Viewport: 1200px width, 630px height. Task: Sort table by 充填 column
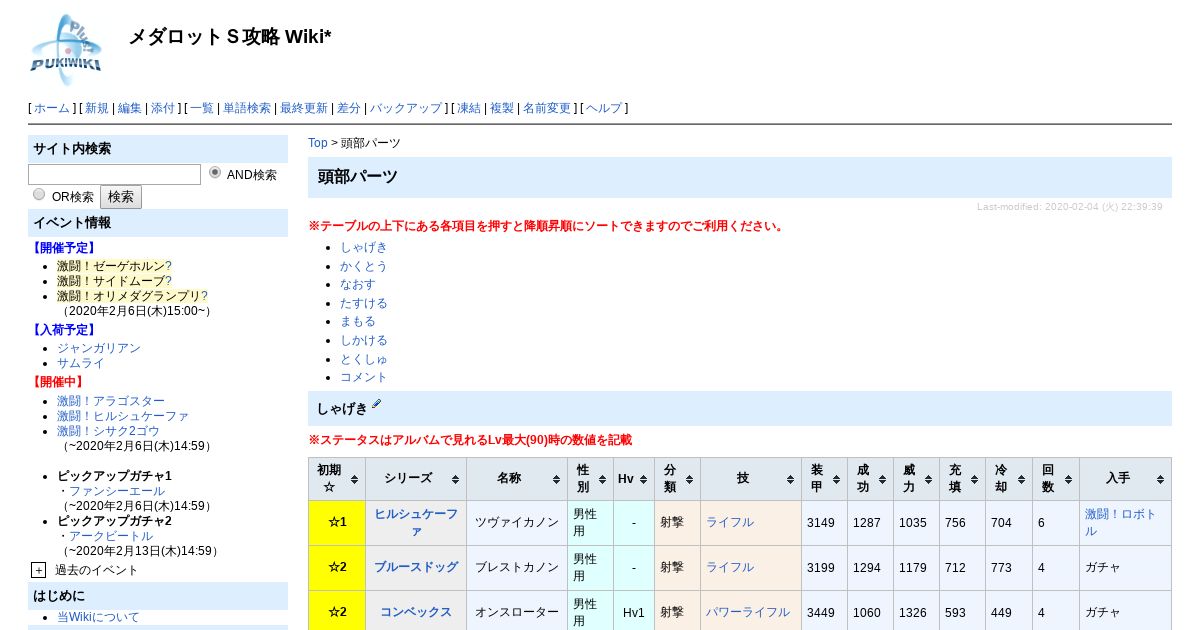tap(962, 479)
